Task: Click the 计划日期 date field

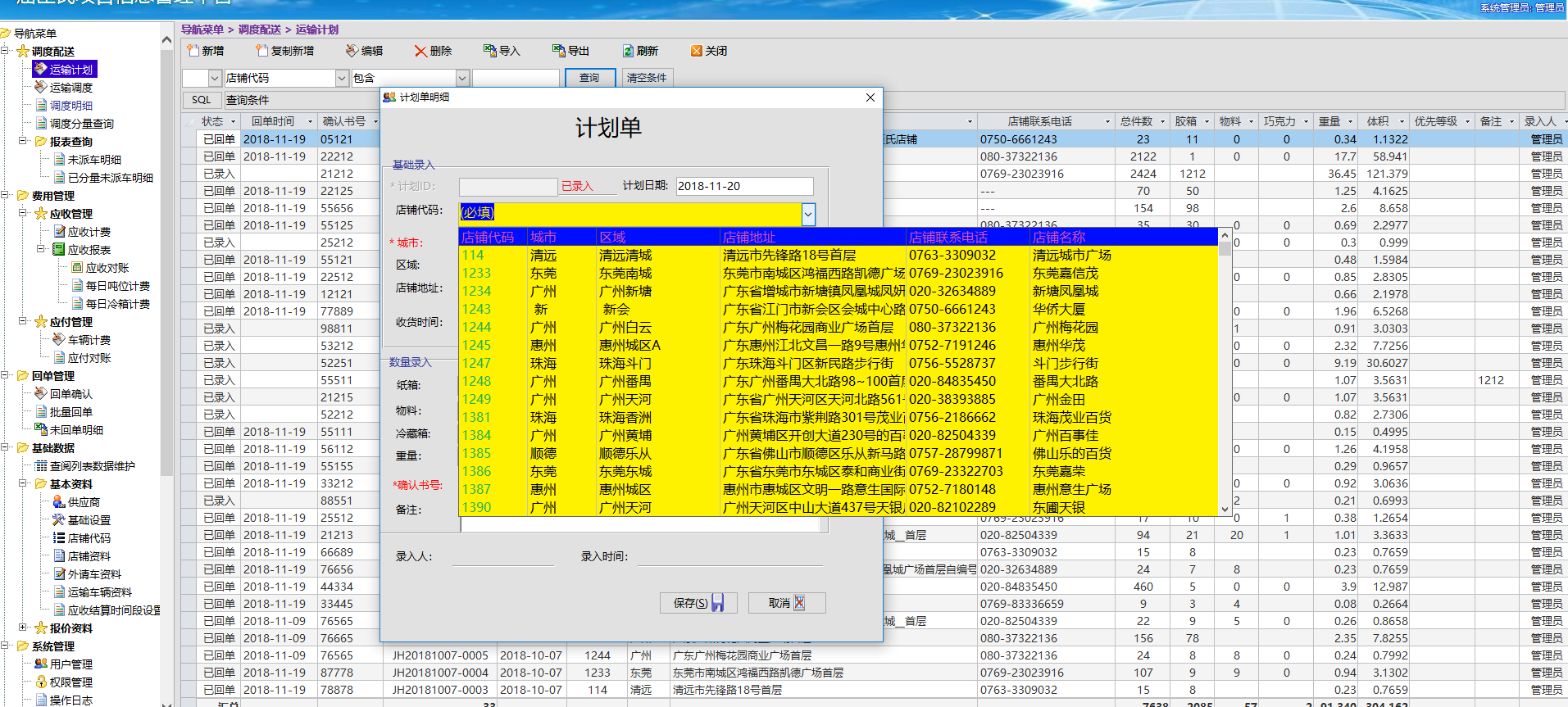Action: pos(744,186)
